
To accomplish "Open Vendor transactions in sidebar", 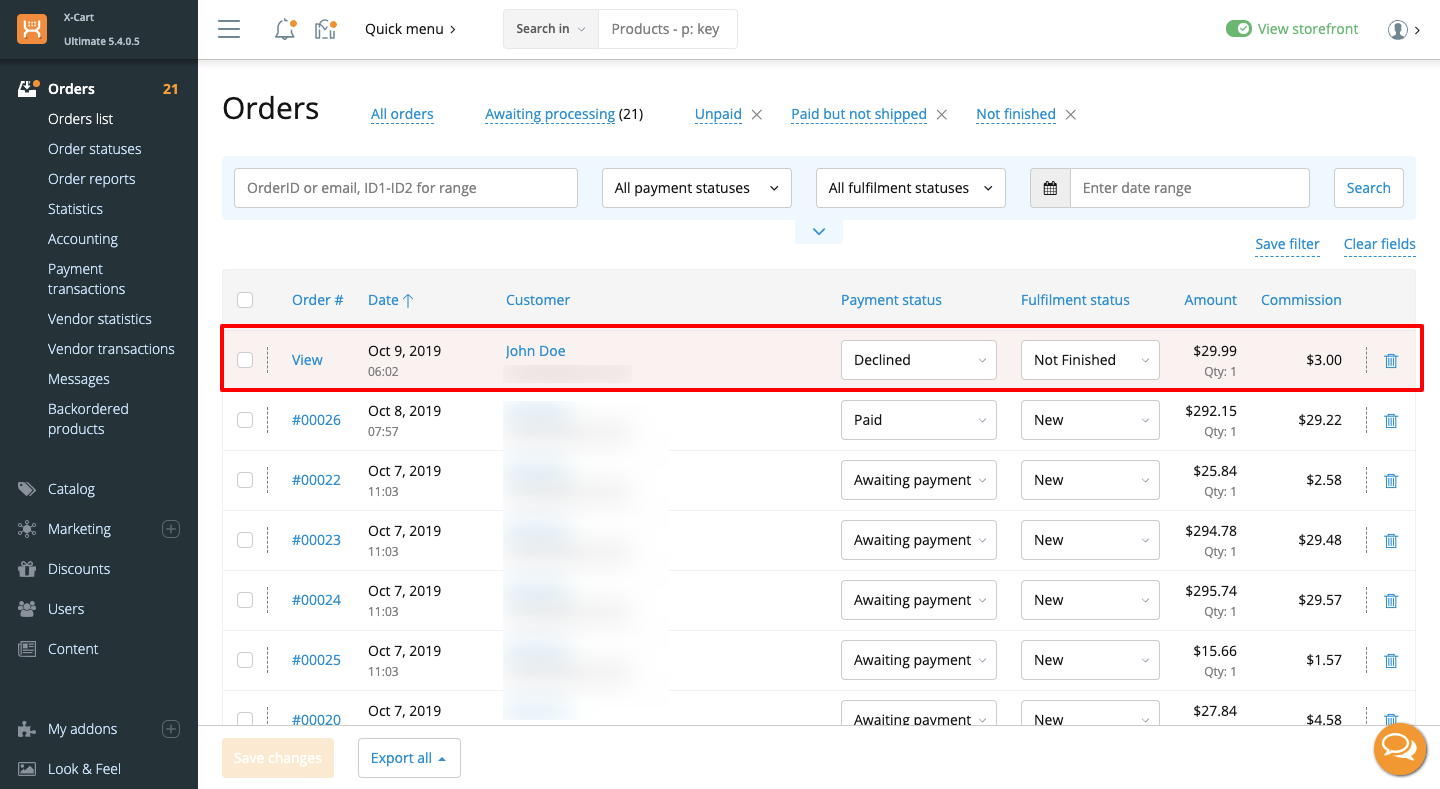I will (111, 349).
